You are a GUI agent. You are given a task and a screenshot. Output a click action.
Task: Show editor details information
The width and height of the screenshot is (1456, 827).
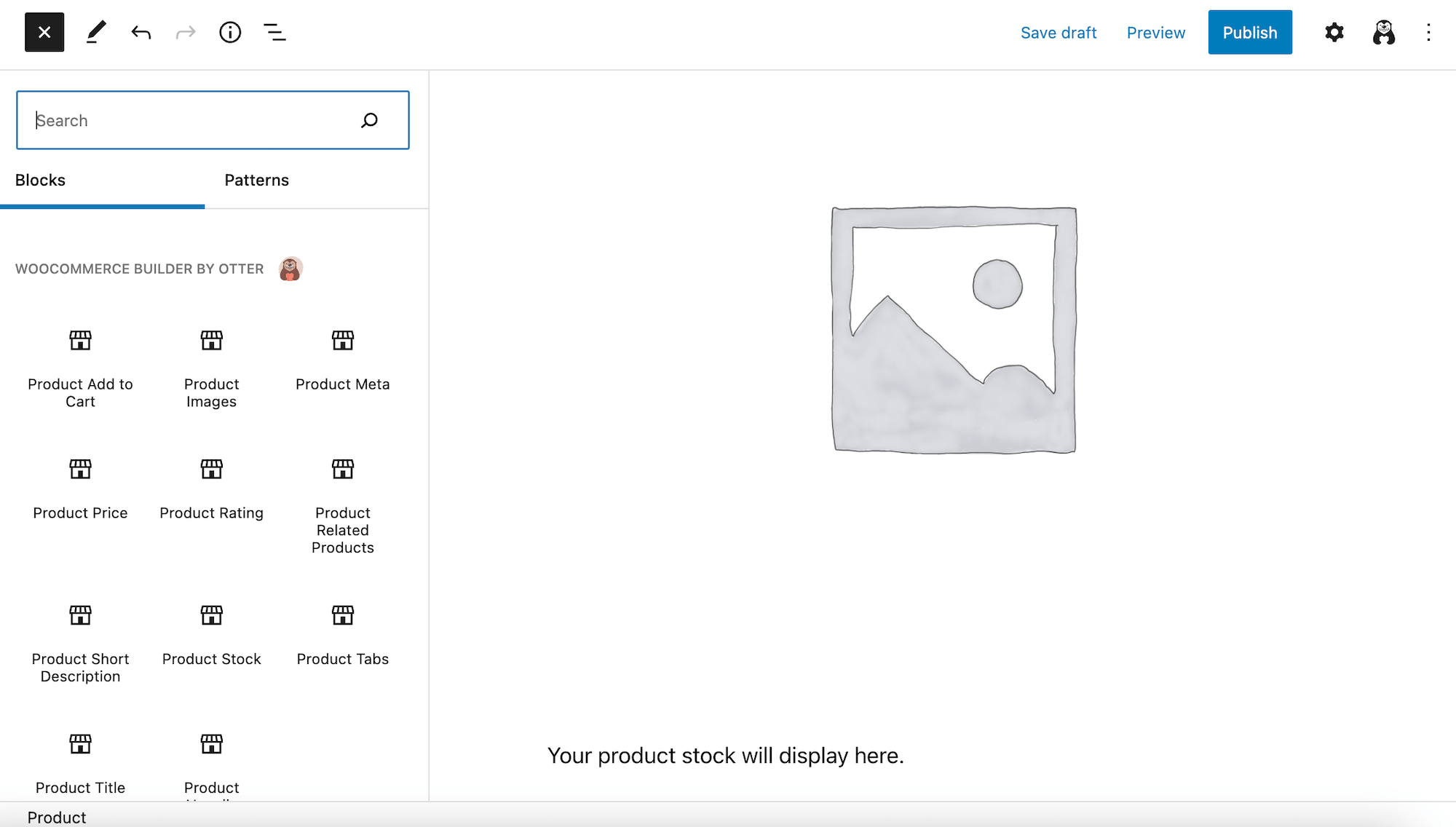(229, 32)
